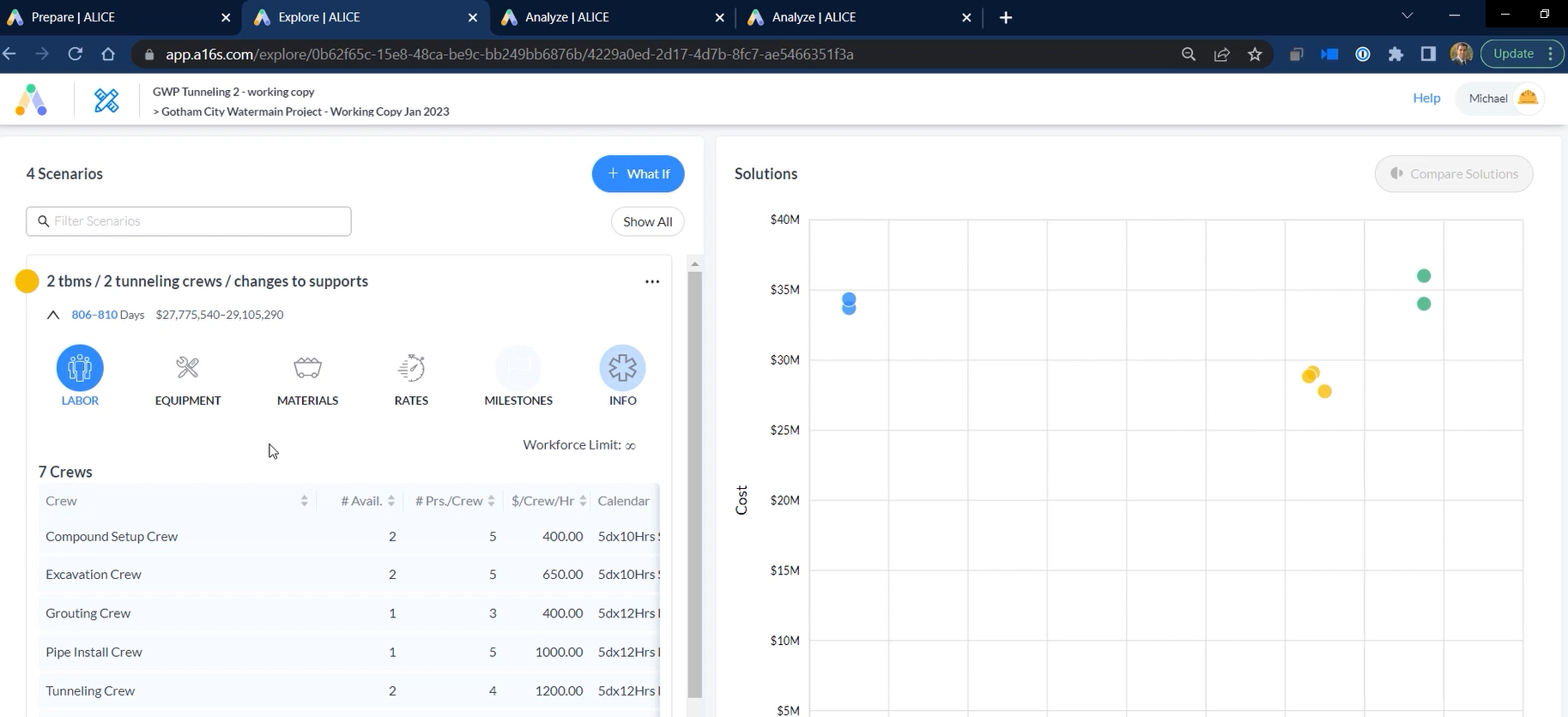
Task: Select the upper green solution dot
Action: pyautogui.click(x=1424, y=276)
